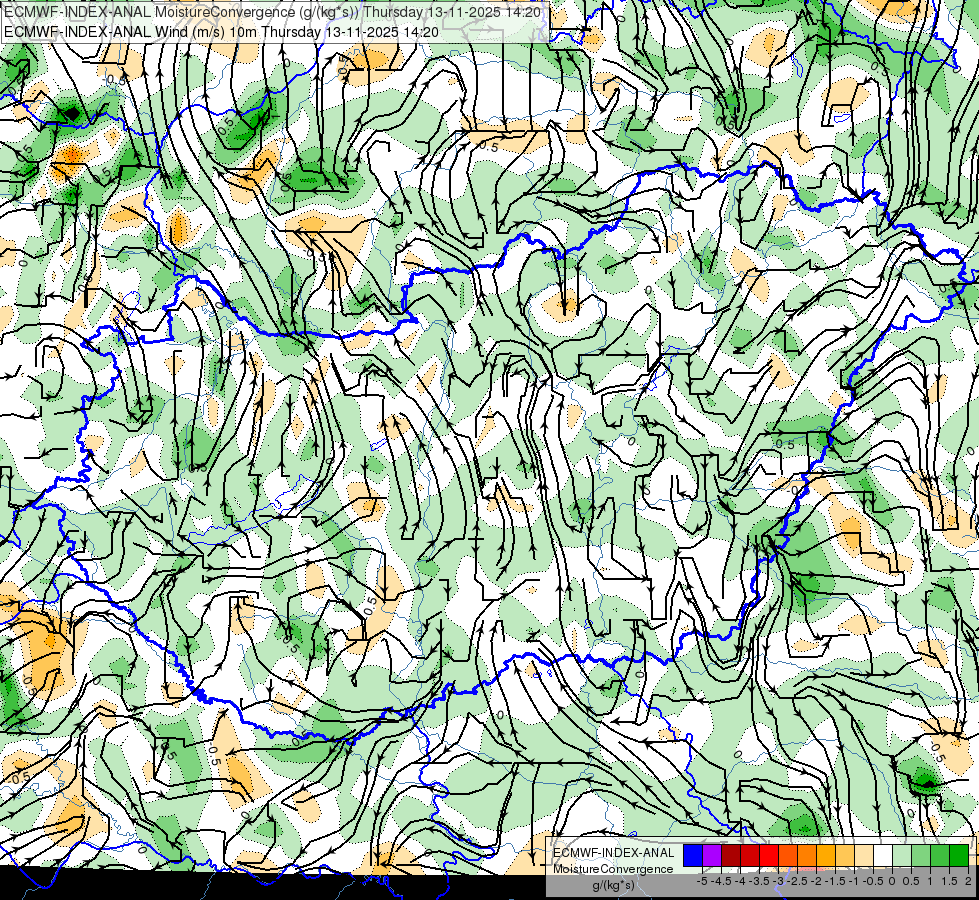Select the palest green swatch between 0 and 0.5
Image resolution: width=979 pixels, height=900 pixels.
pyautogui.click(x=902, y=855)
